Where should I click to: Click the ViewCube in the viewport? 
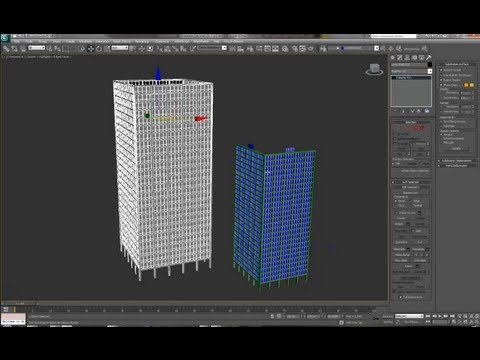(374, 69)
